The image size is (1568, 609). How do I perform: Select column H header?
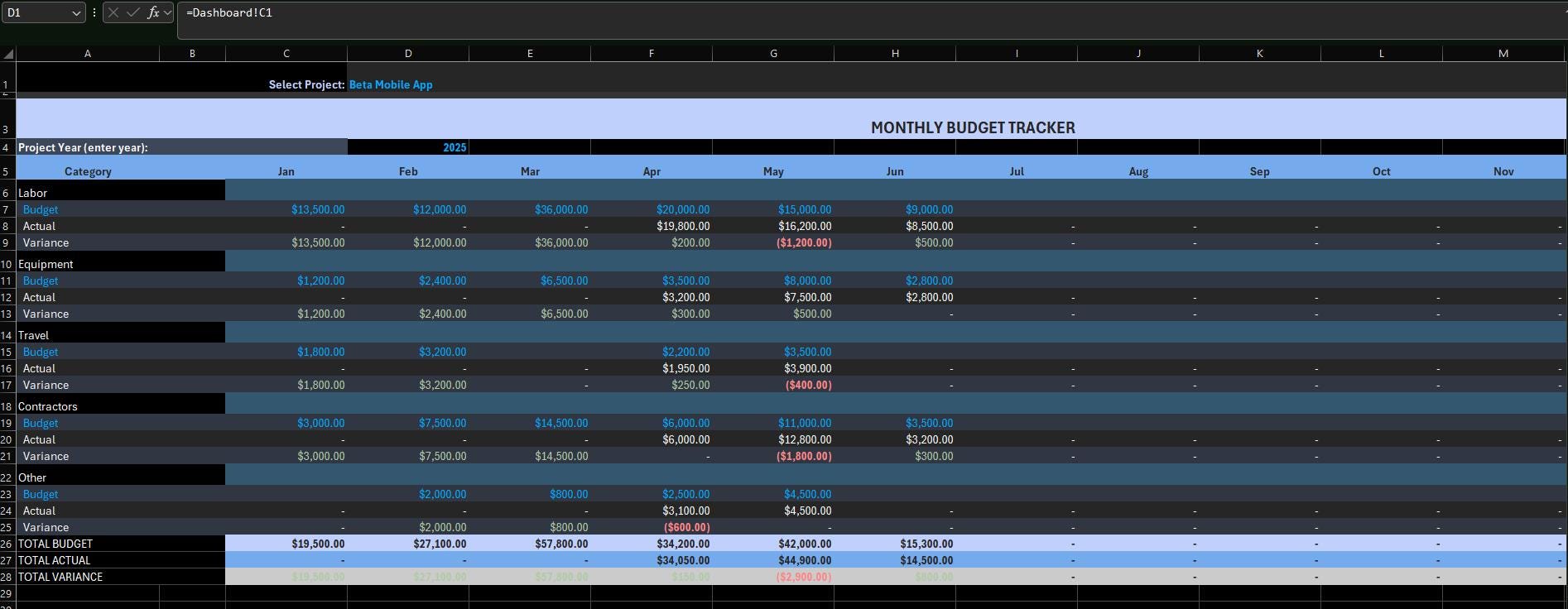[895, 53]
